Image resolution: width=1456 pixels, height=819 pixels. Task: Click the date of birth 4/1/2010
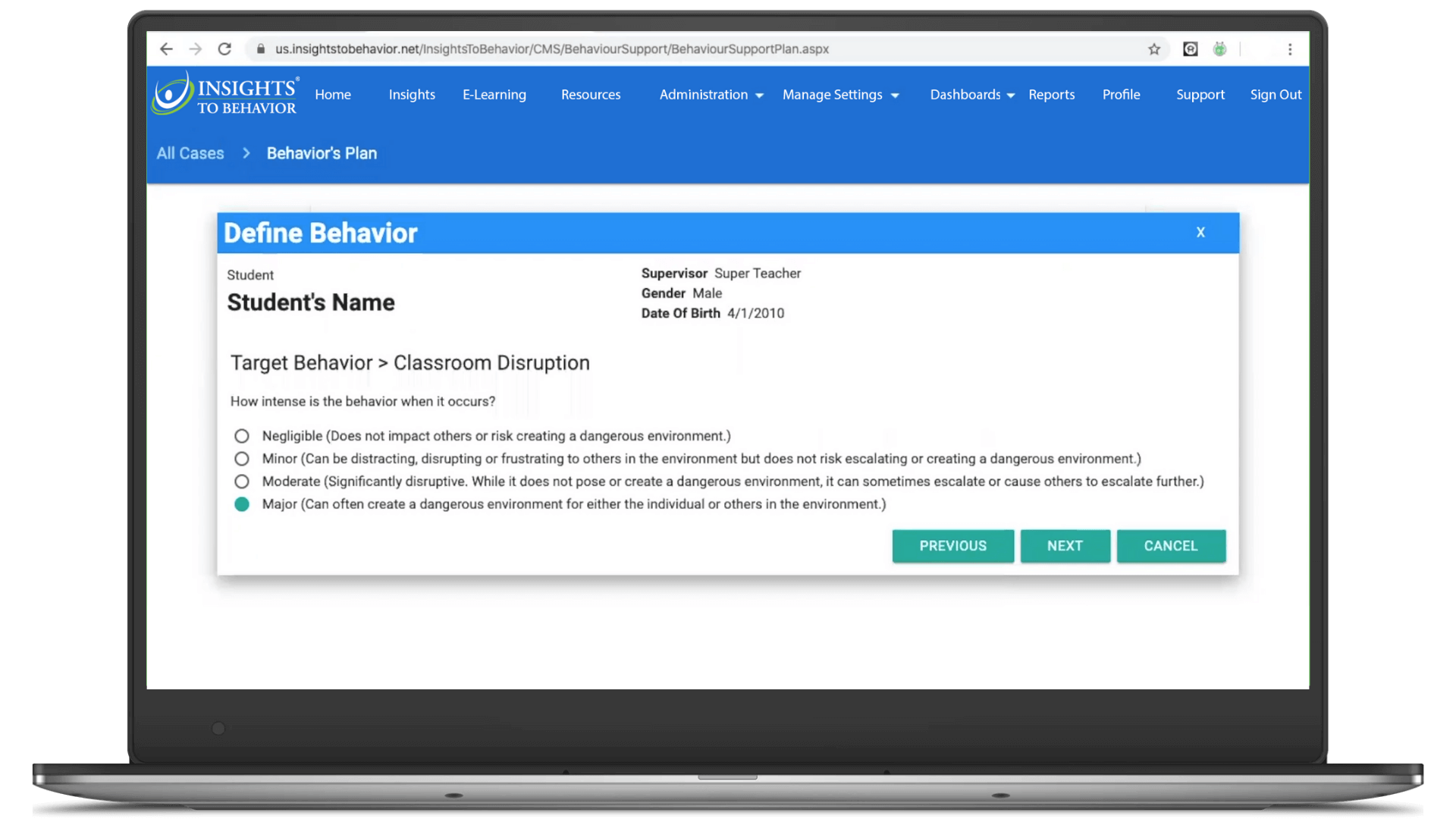pyautogui.click(x=755, y=313)
